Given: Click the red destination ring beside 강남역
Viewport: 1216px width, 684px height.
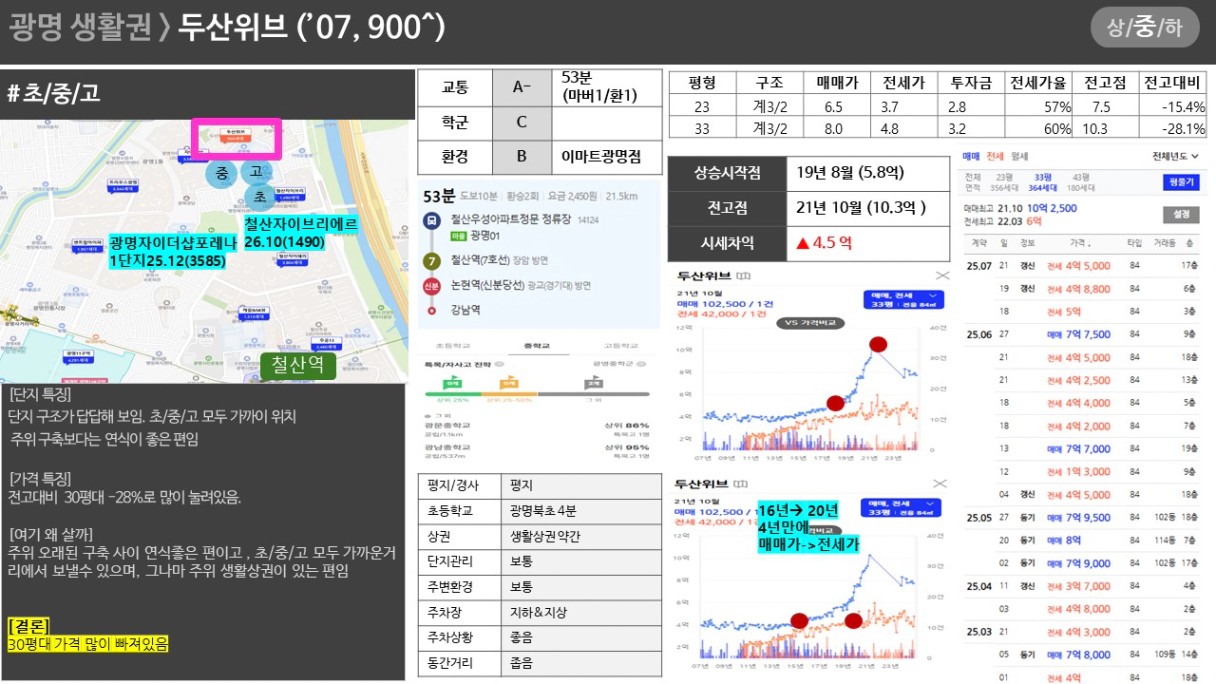Looking at the screenshot, I should [431, 310].
